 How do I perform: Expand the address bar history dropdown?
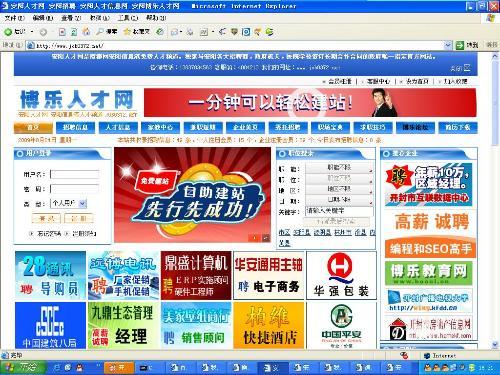tap(448, 45)
